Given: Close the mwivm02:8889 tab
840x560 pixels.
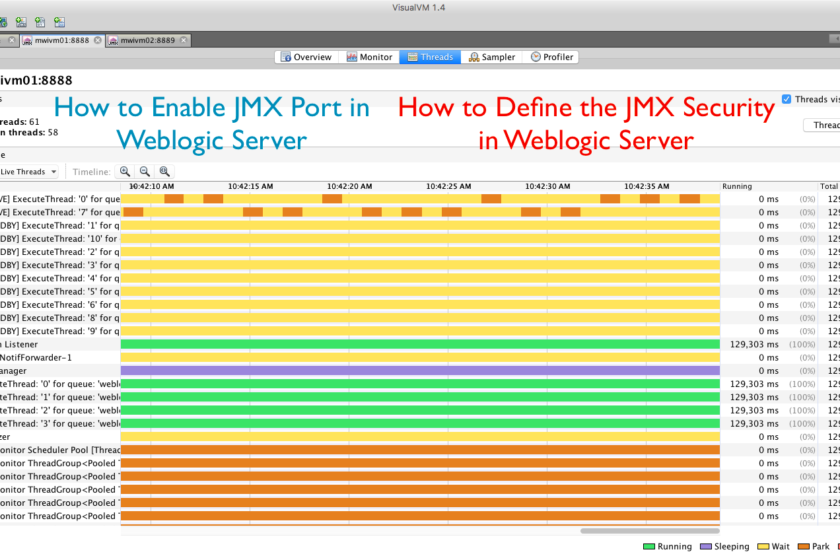Looking at the screenshot, I should click(185, 40).
